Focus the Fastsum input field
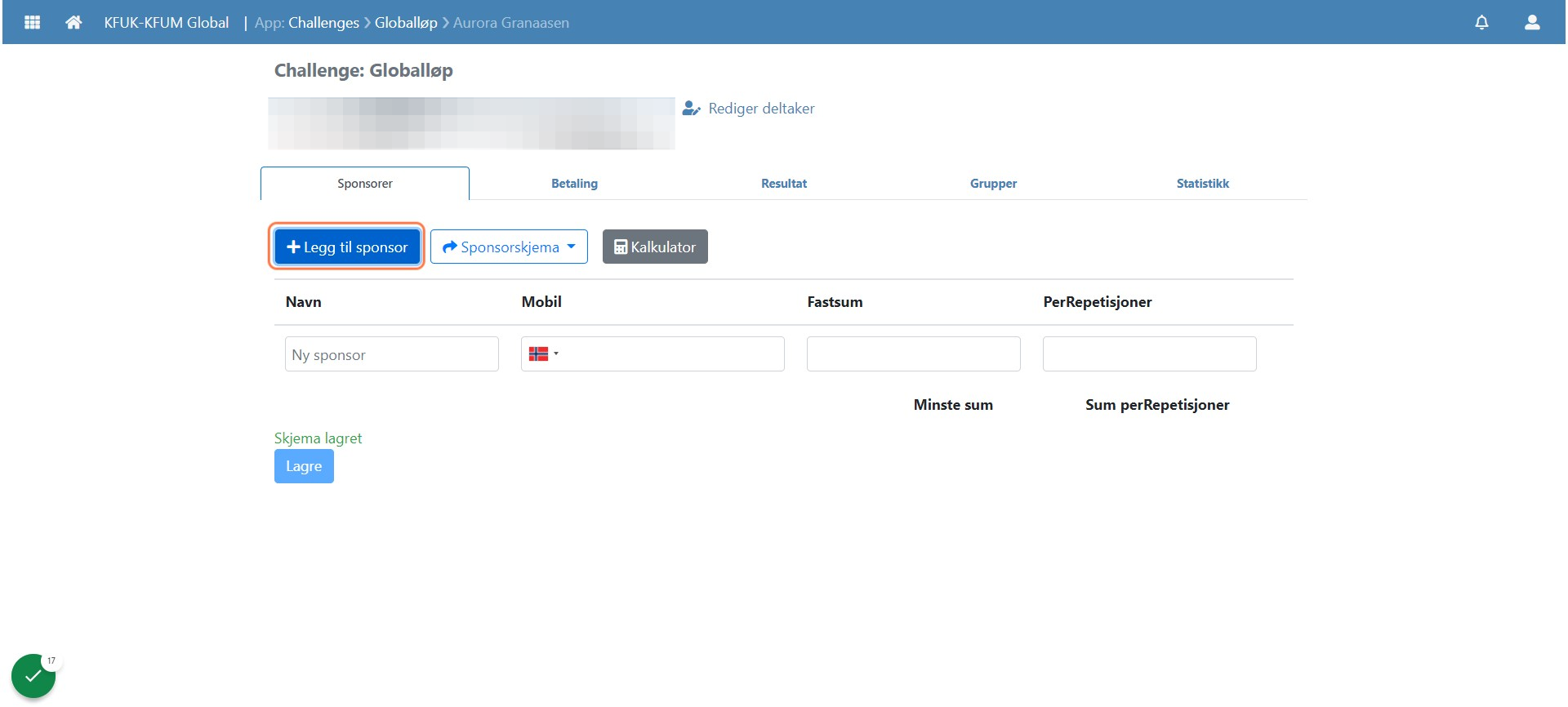Viewport: 1568px width, 707px height. (x=914, y=354)
